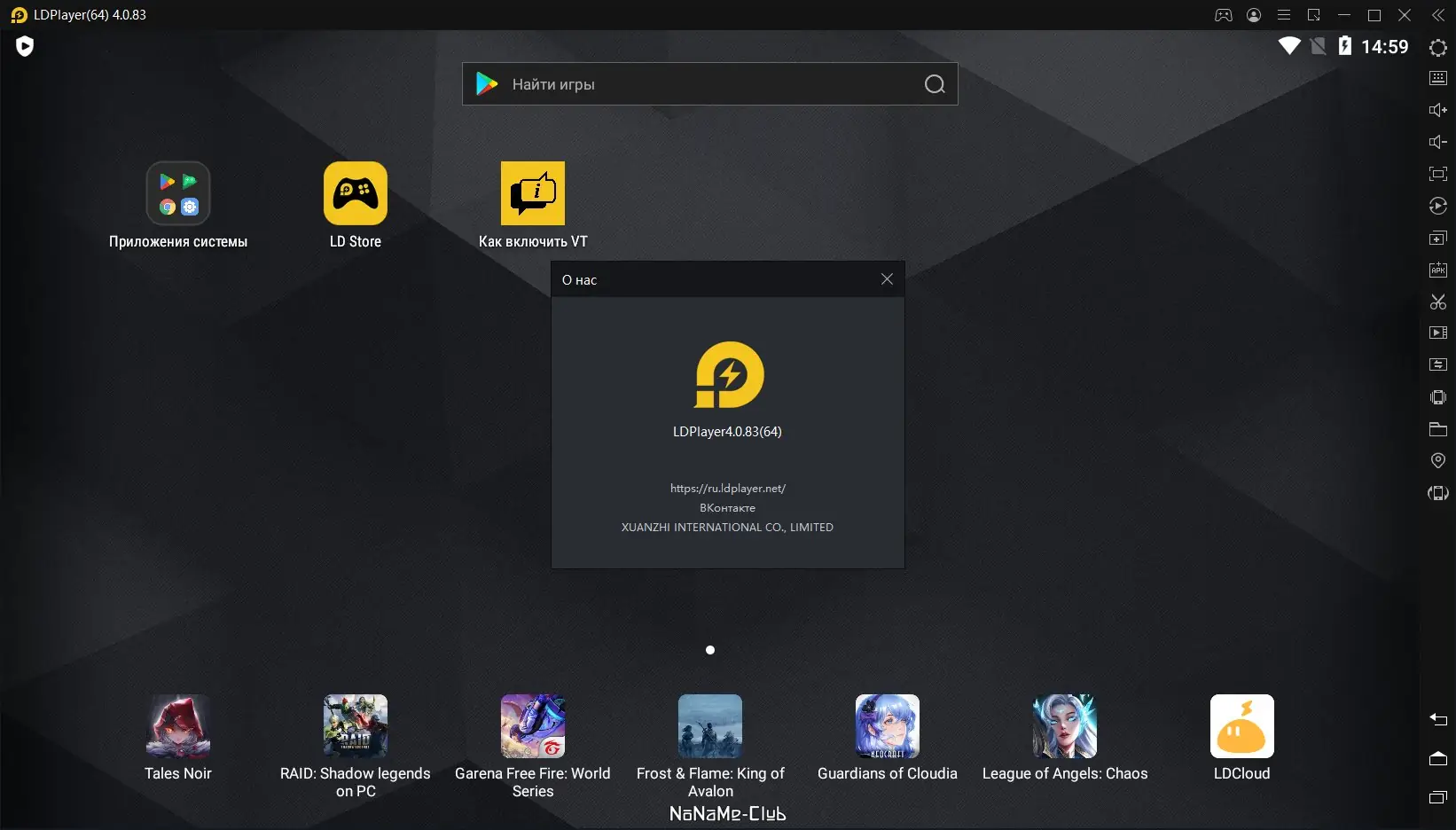Screen dimensions: 1456x830
Task: Decrease volume with the sidebar speaker minus icon
Action: [1438, 142]
